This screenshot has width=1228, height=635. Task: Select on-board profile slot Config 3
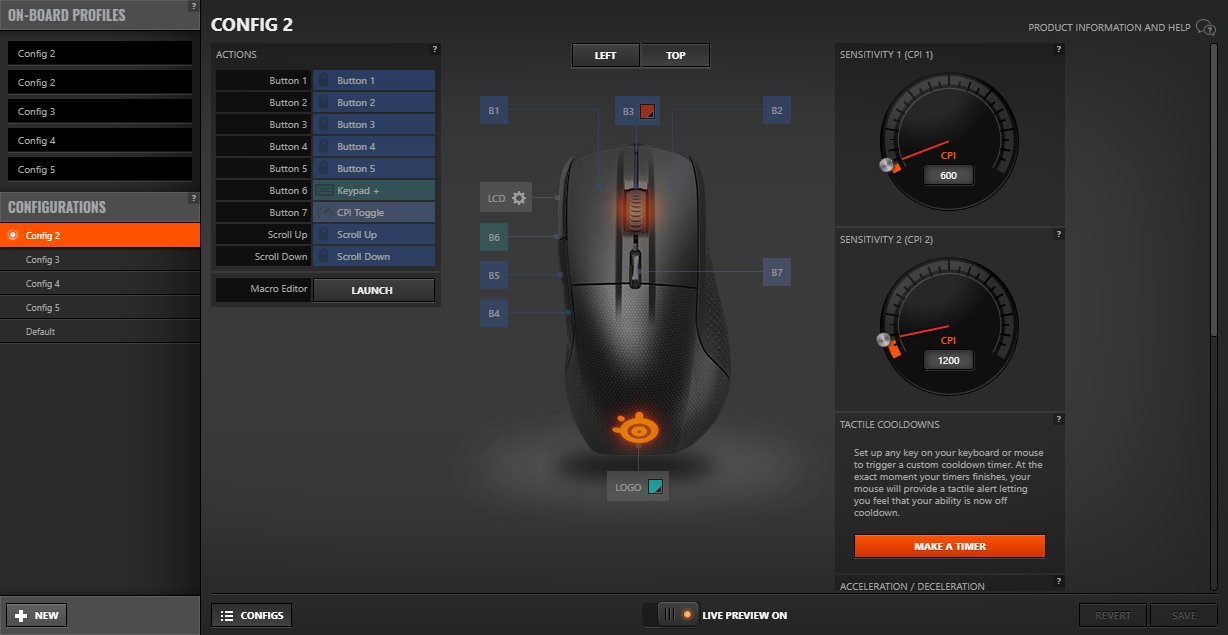click(99, 111)
